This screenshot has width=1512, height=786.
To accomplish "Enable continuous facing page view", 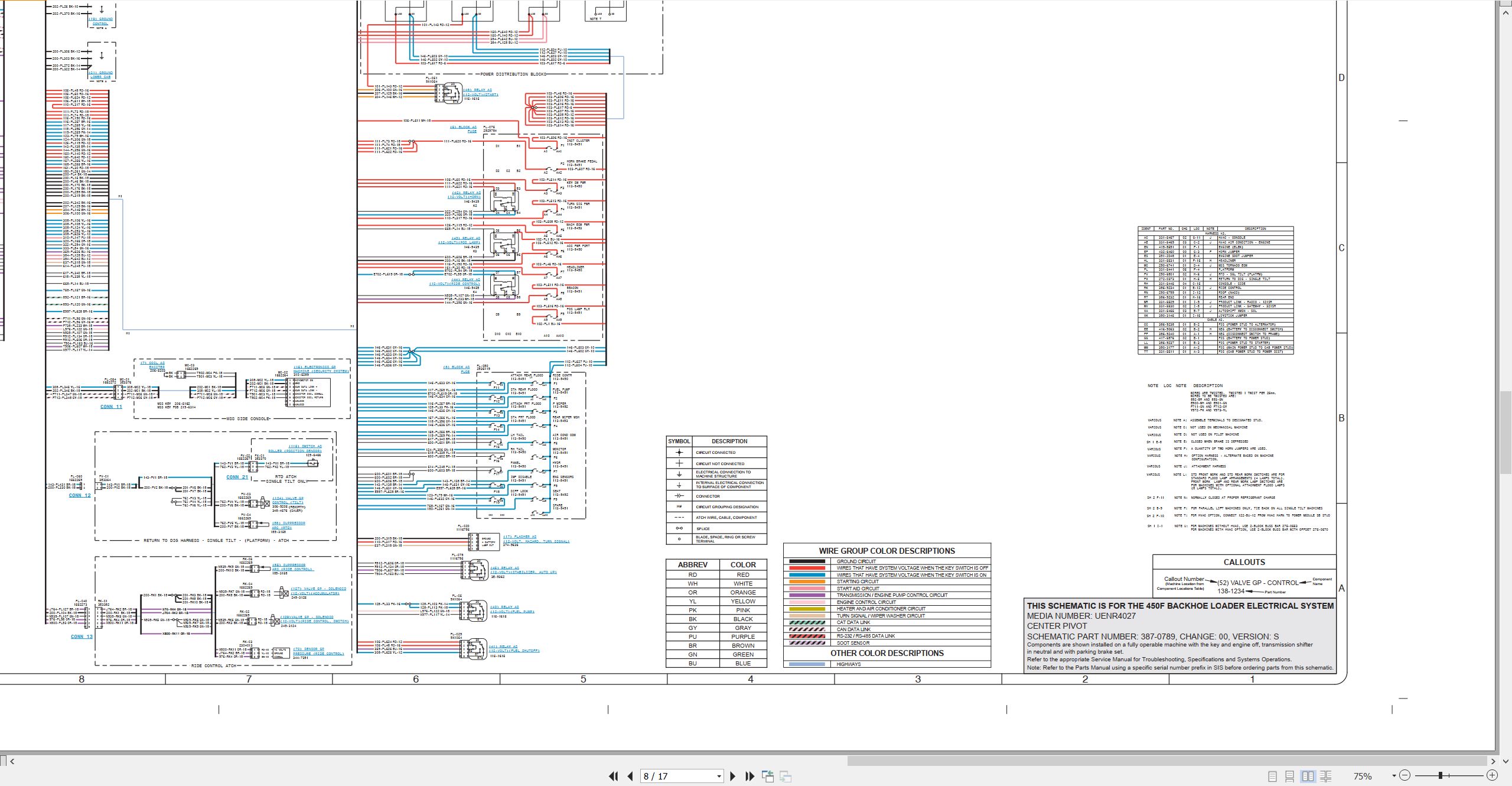I will [1325, 776].
